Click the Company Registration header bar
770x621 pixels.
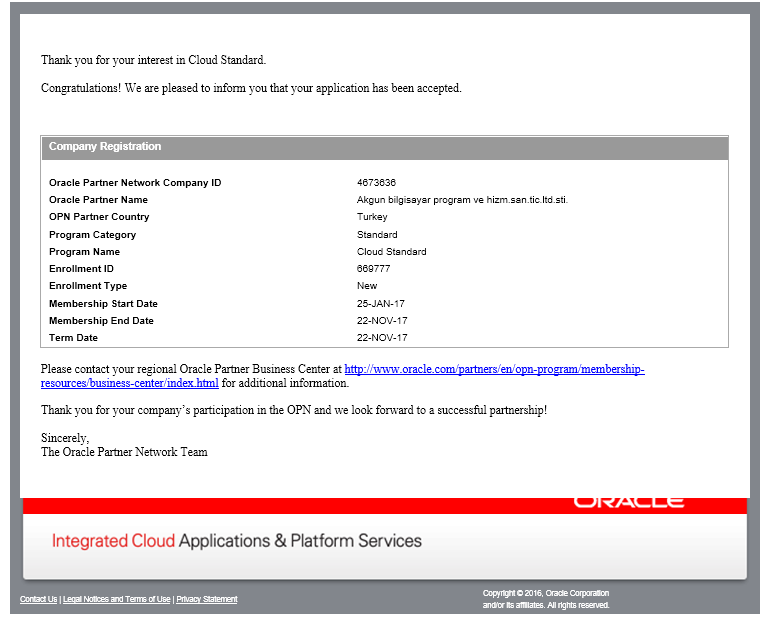click(x=385, y=147)
